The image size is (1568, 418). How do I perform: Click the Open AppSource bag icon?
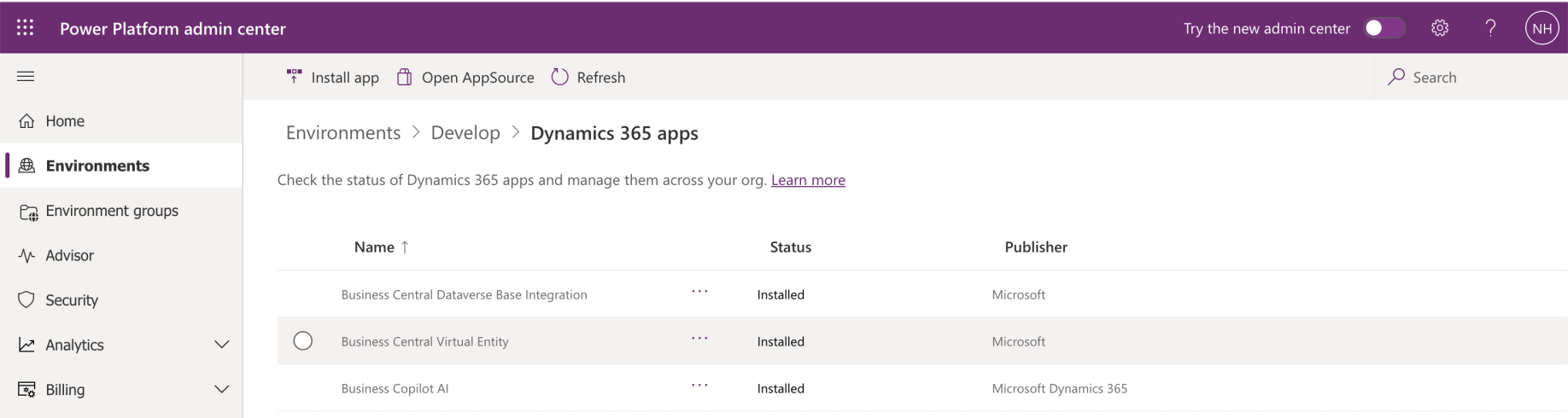coord(405,77)
